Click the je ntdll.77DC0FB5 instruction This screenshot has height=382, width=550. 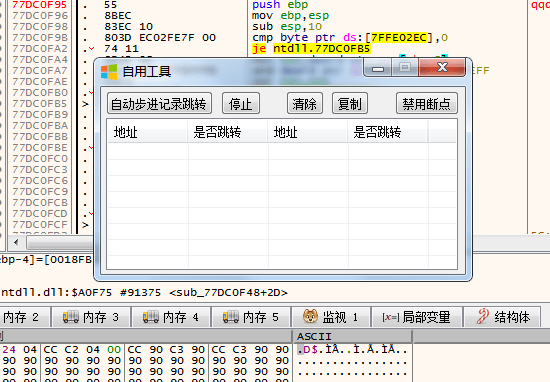(x=311, y=48)
